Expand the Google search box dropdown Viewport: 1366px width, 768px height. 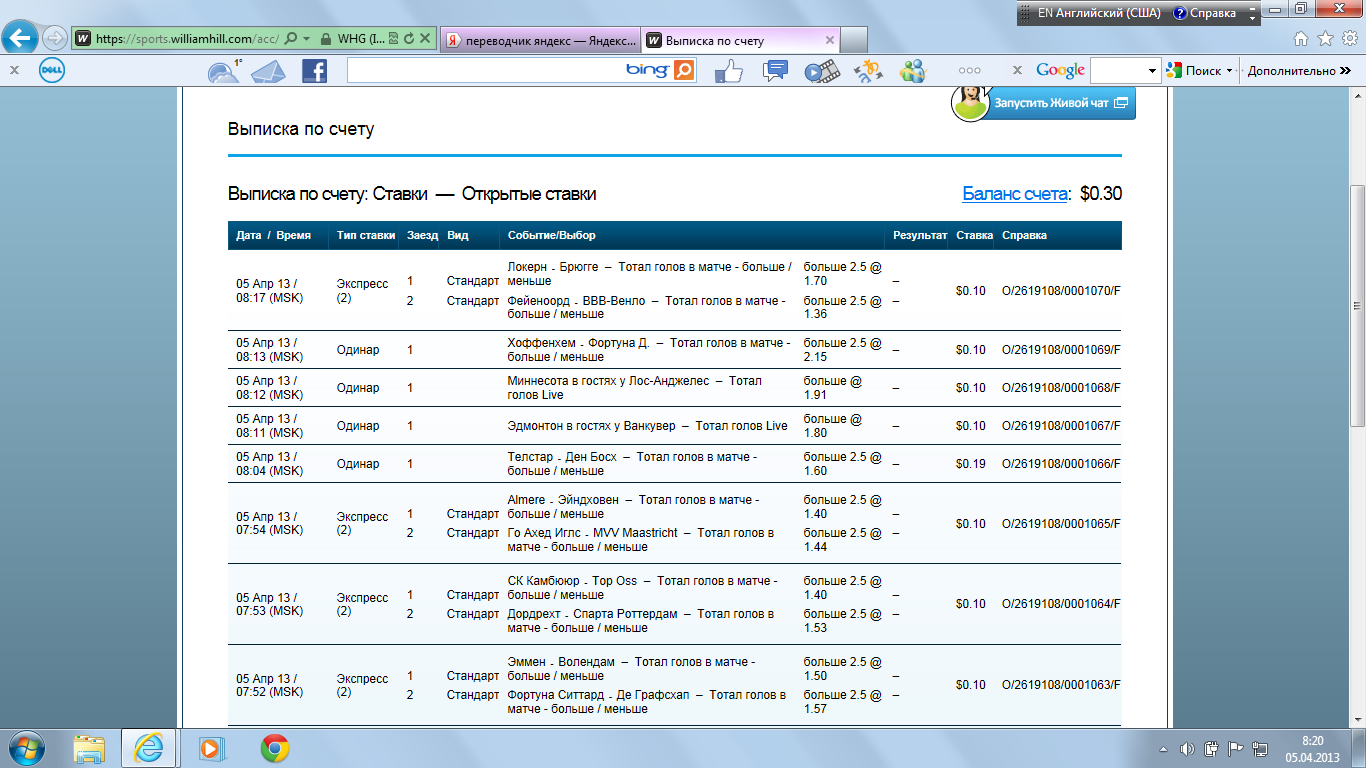(x=1153, y=71)
